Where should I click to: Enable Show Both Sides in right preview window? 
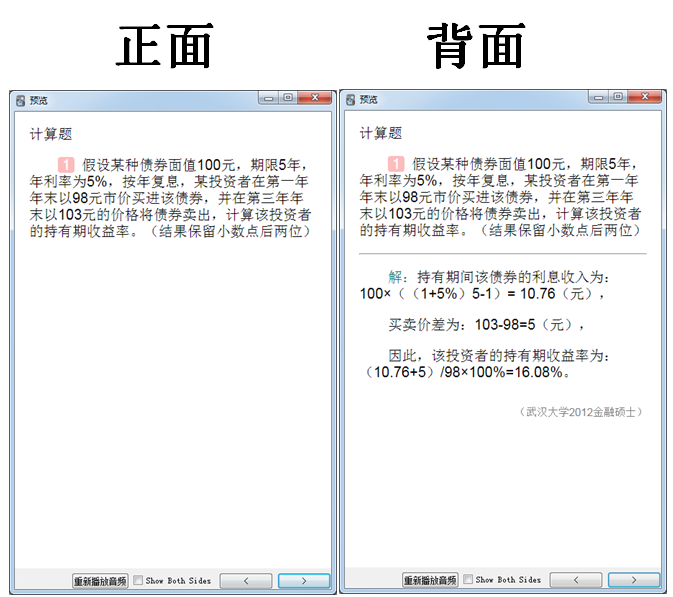point(468,579)
